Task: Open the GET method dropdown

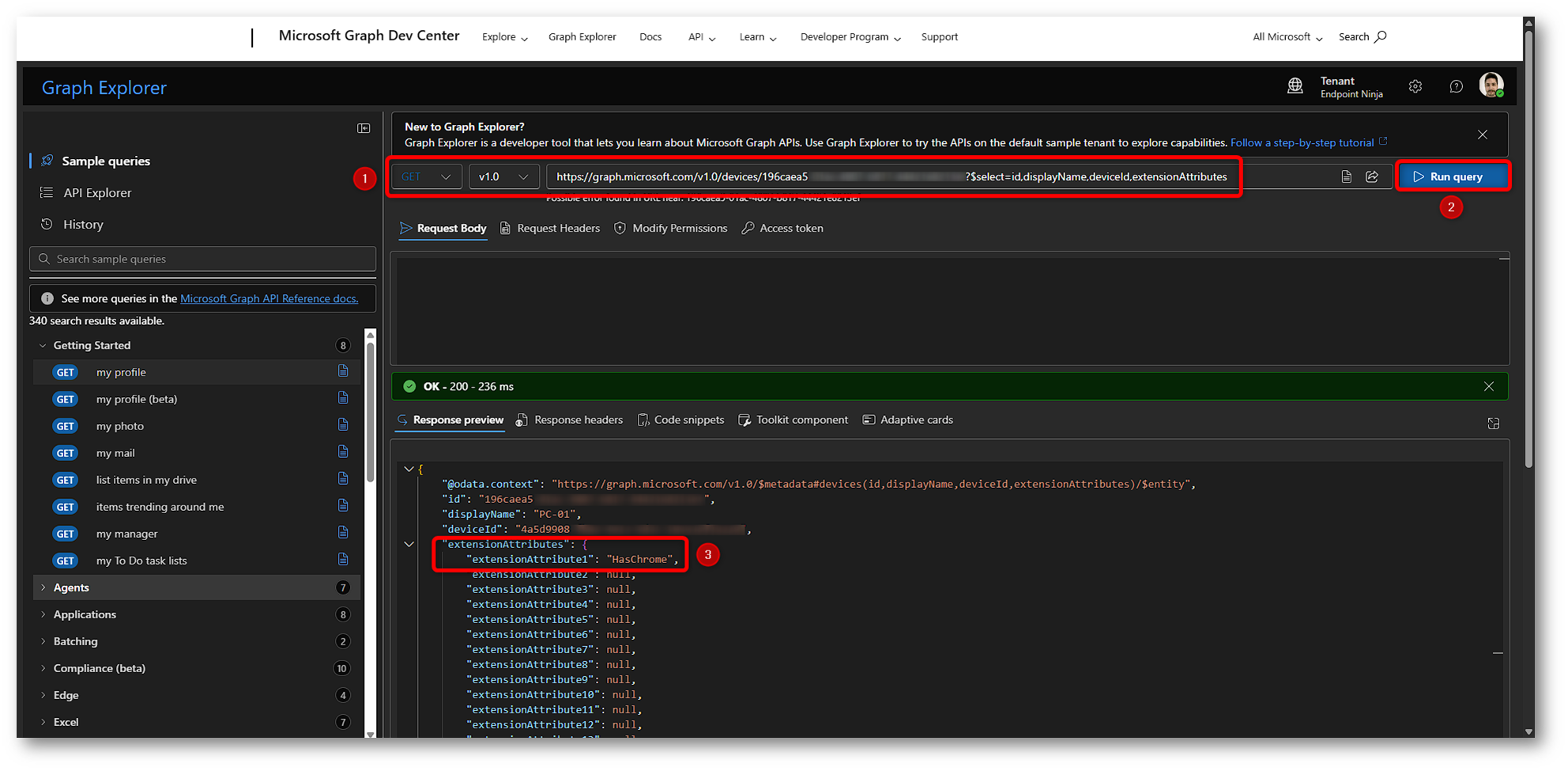Action: (426, 176)
